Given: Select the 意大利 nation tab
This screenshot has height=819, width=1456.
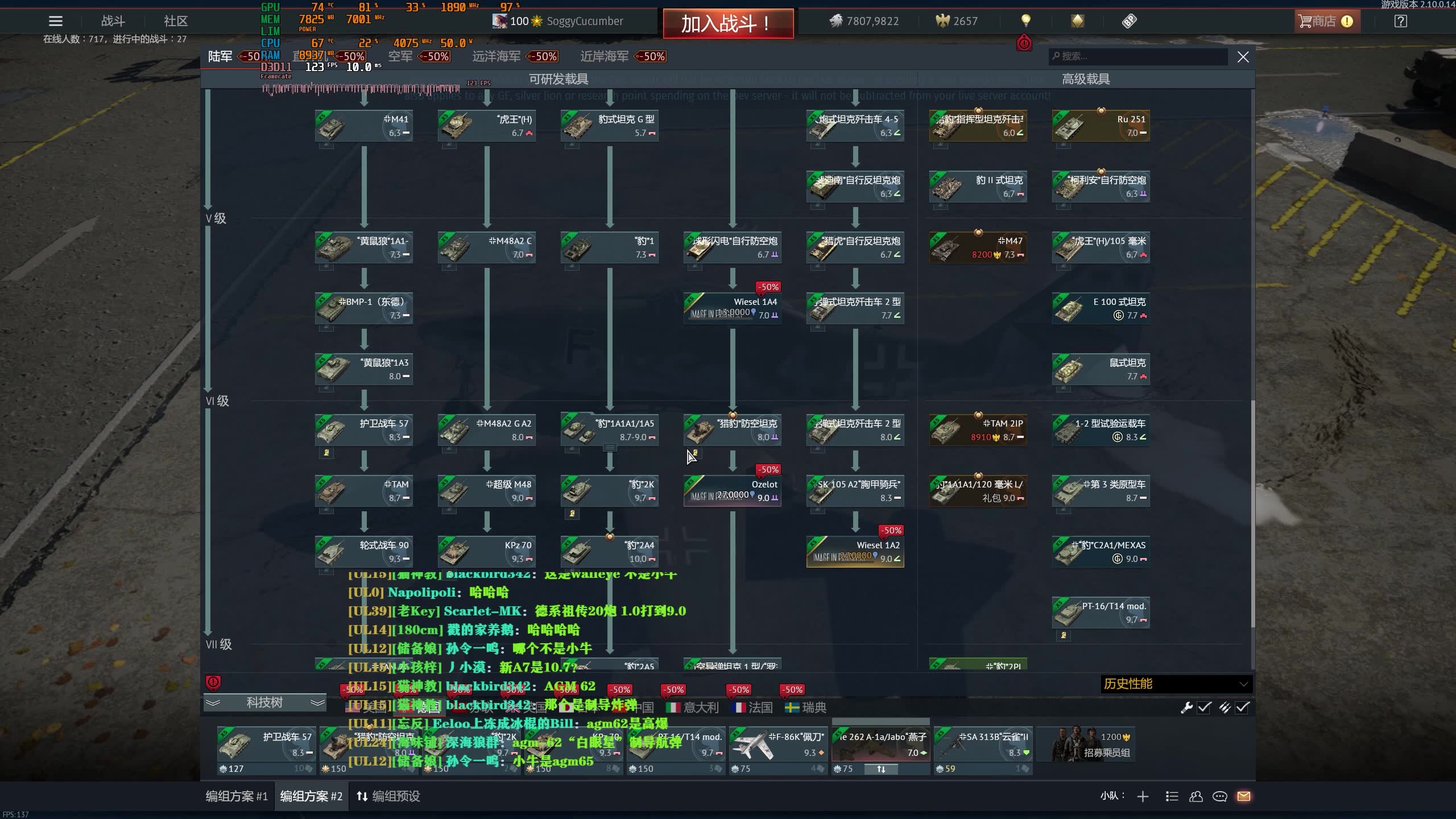Looking at the screenshot, I should pos(693,708).
